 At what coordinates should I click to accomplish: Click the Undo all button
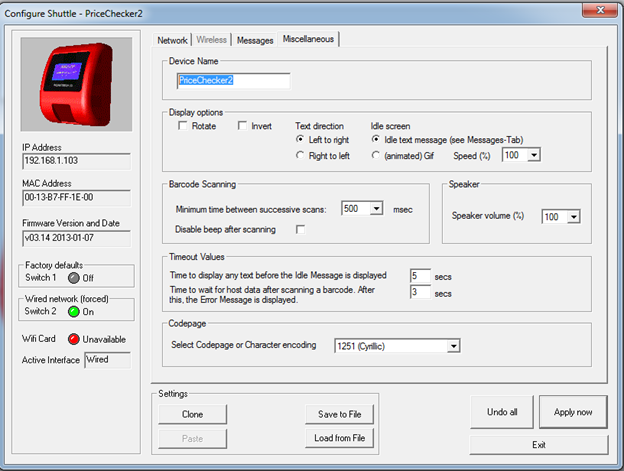pyautogui.click(x=502, y=412)
